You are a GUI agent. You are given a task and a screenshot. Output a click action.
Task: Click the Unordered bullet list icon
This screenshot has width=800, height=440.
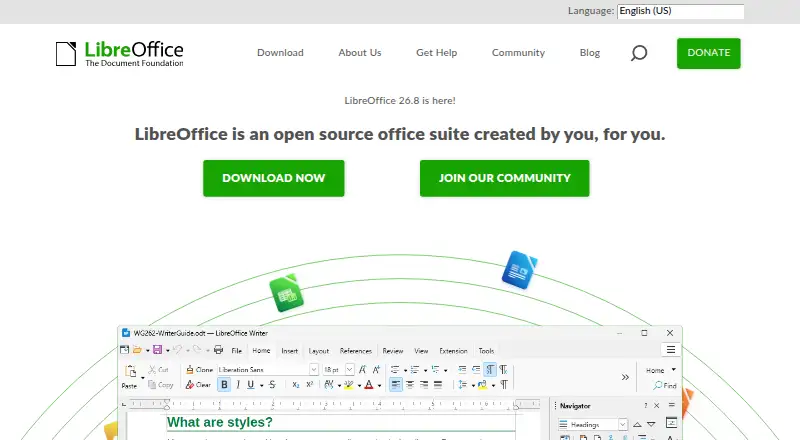coord(395,370)
